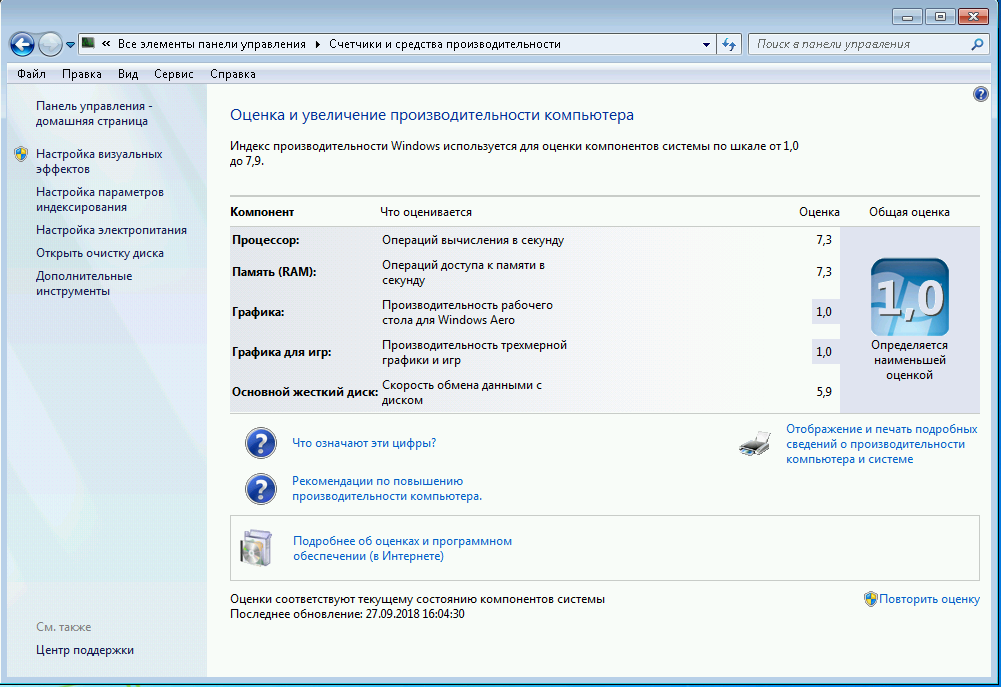The image size is (1001, 687).
Task: Click the 'Последнее обновление' date text
Action: click(347, 614)
